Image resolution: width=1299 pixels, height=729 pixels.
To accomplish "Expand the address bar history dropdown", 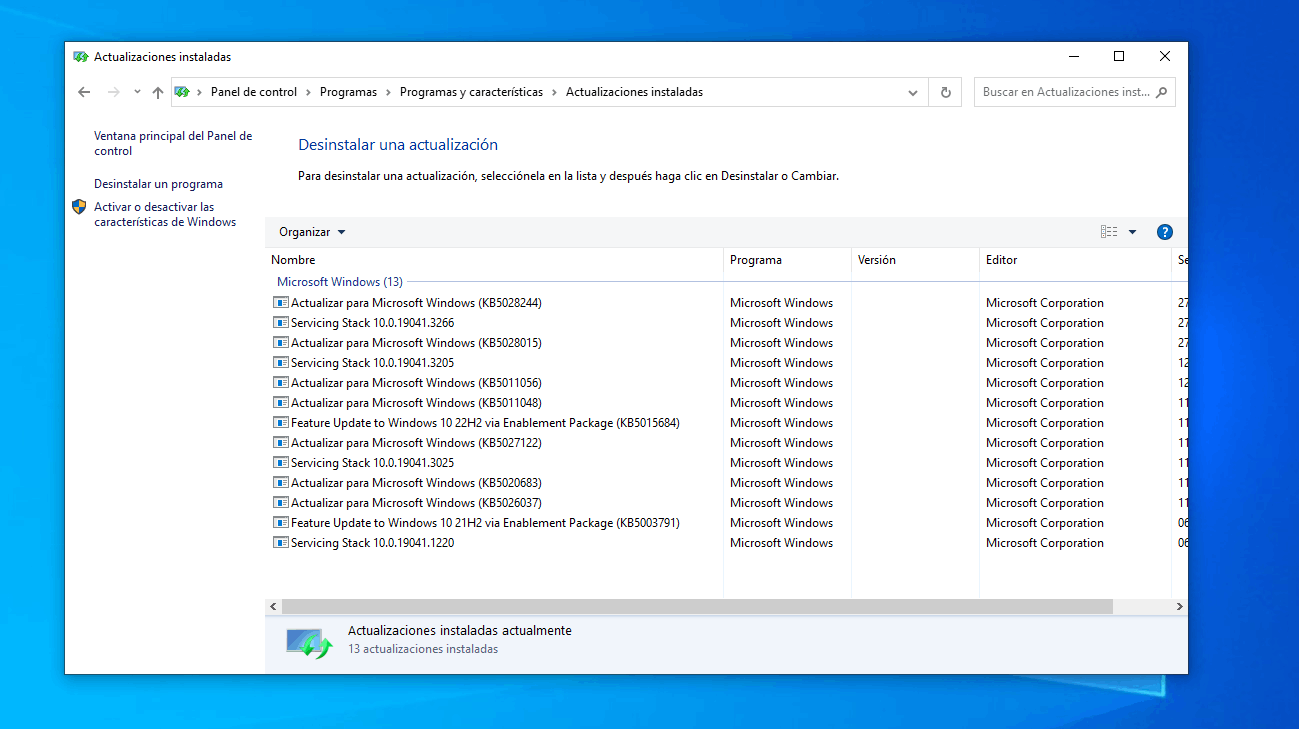I will tap(913, 92).
